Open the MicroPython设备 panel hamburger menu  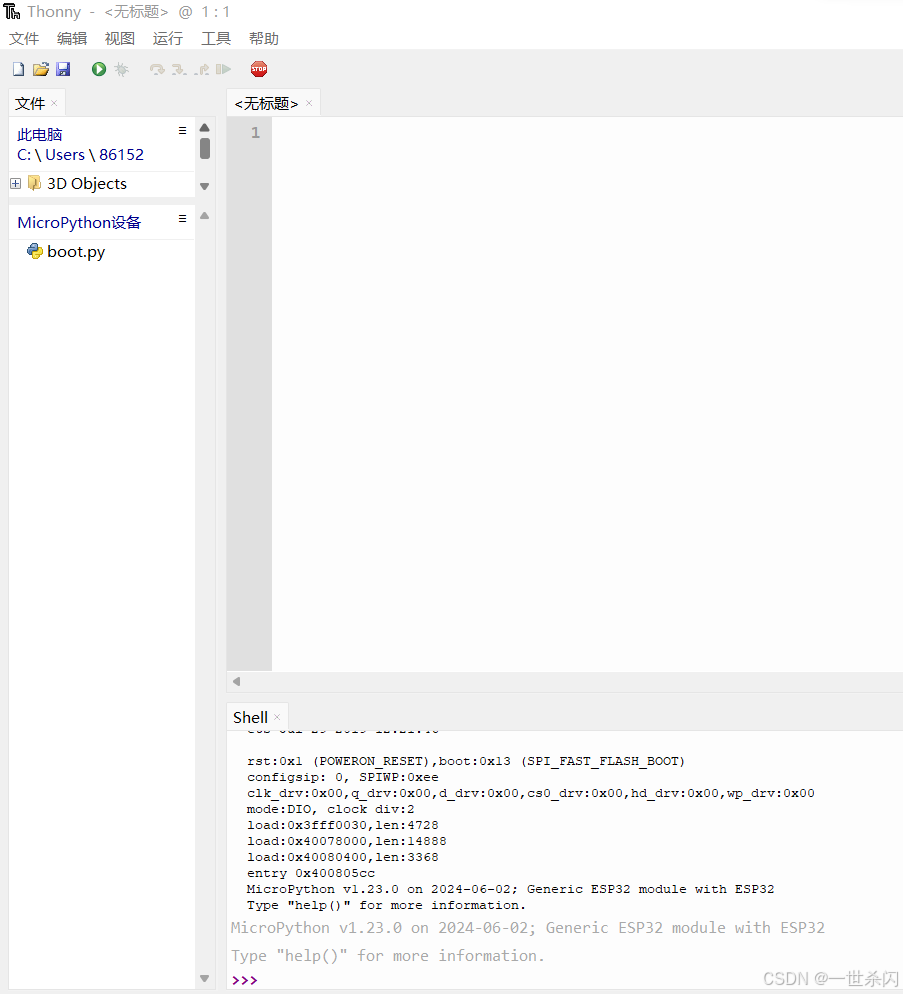pos(181,217)
